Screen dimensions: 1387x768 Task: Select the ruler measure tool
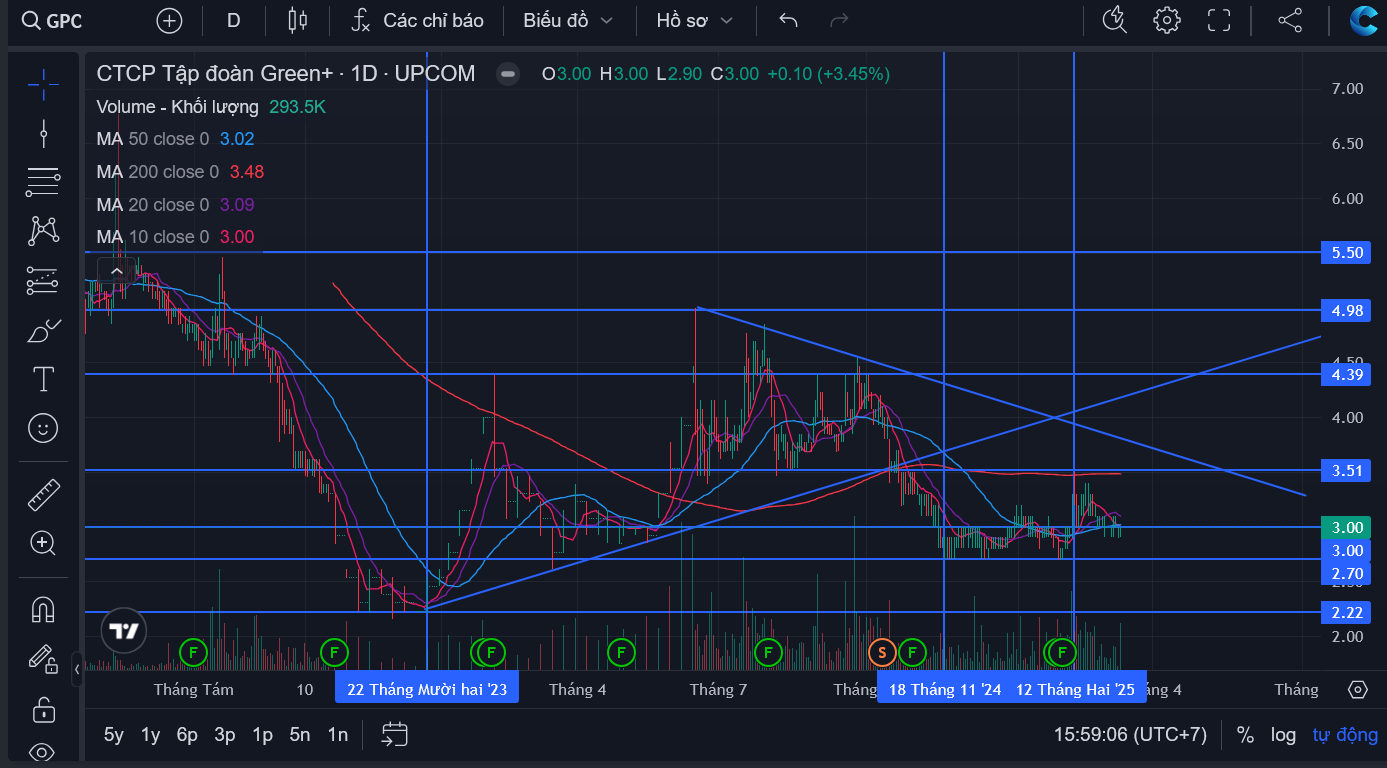[x=43, y=494]
